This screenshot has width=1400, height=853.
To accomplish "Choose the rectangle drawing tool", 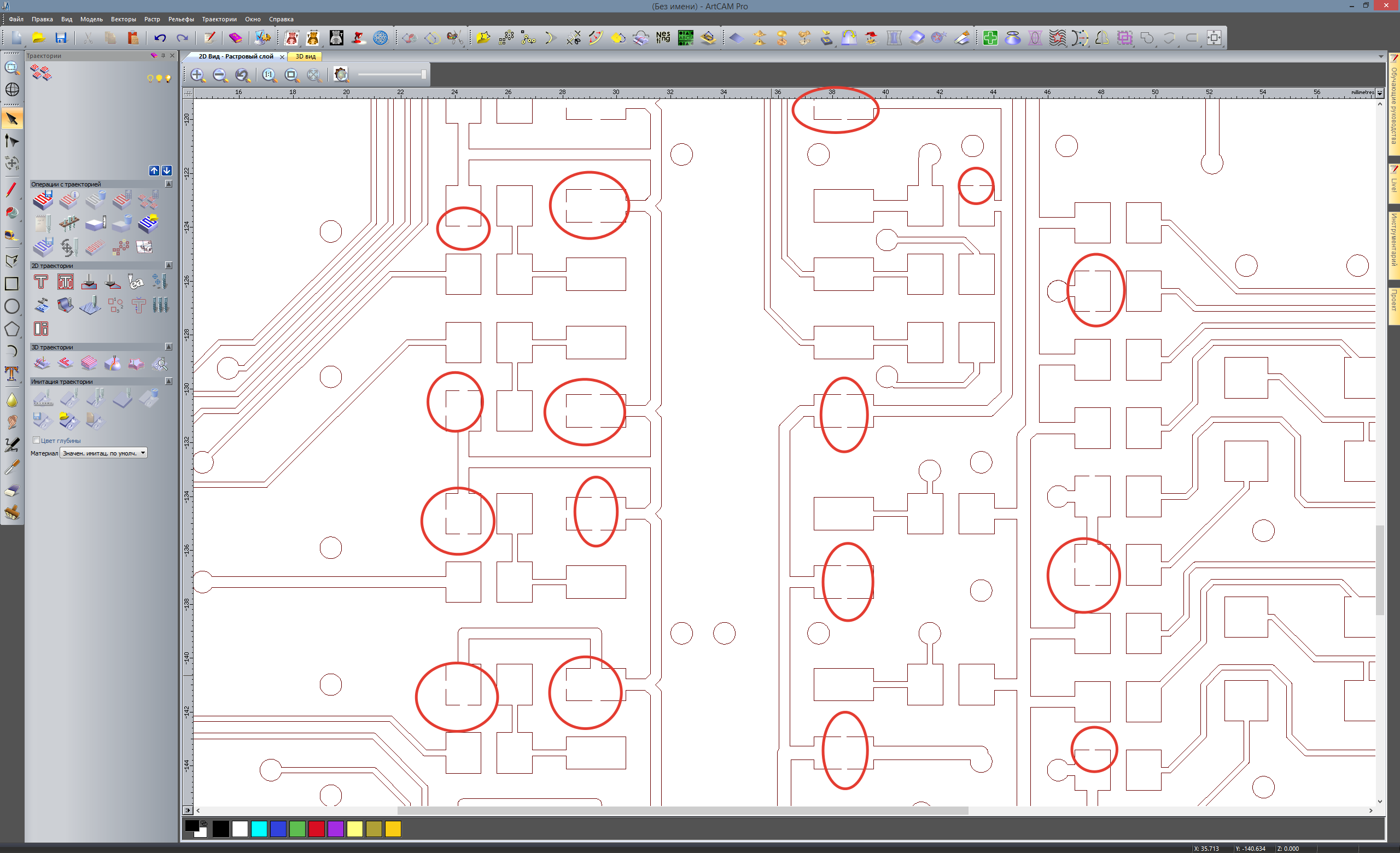I will 12,283.
